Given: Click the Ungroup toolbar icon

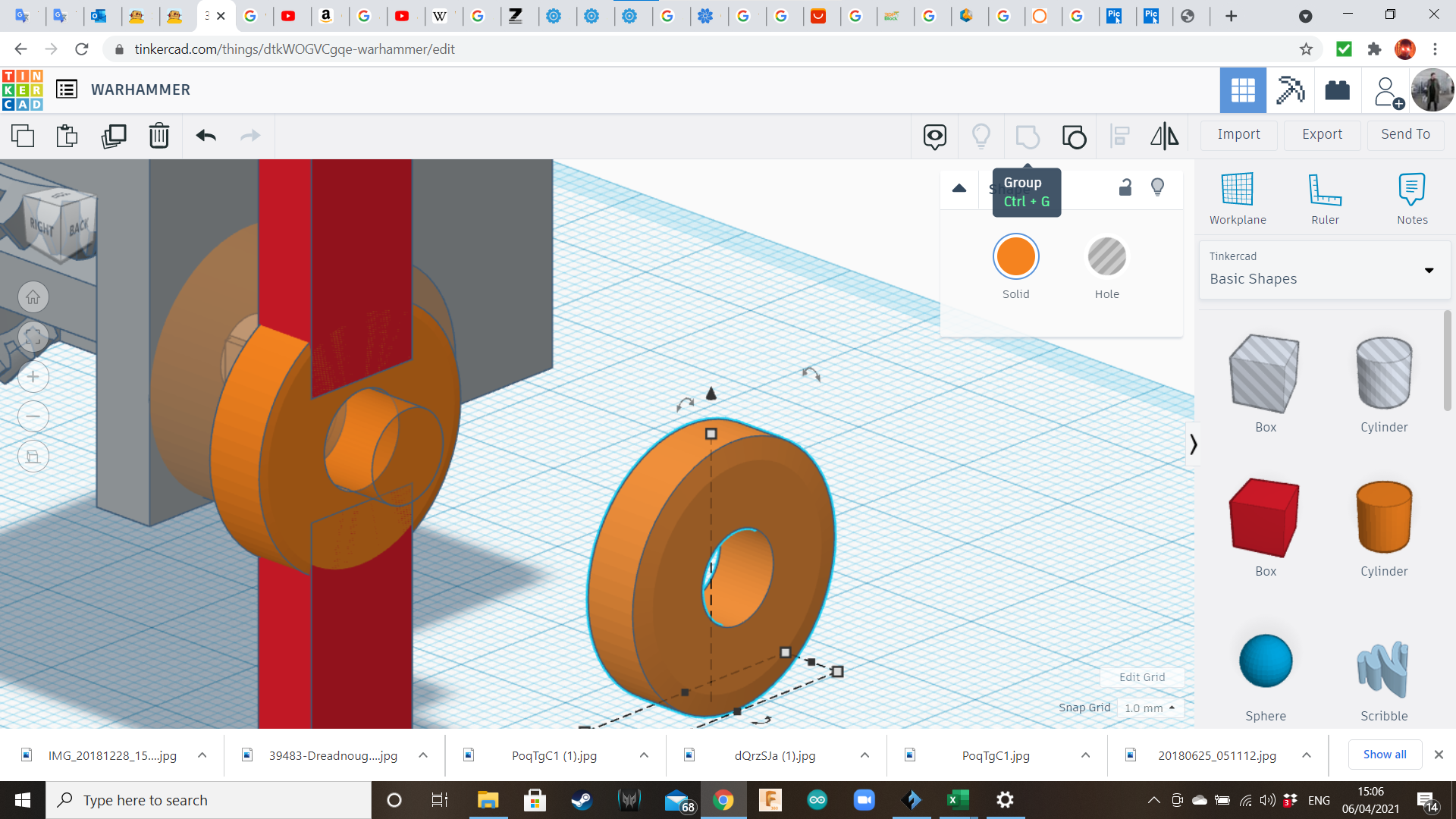Looking at the screenshot, I should (x=1074, y=136).
